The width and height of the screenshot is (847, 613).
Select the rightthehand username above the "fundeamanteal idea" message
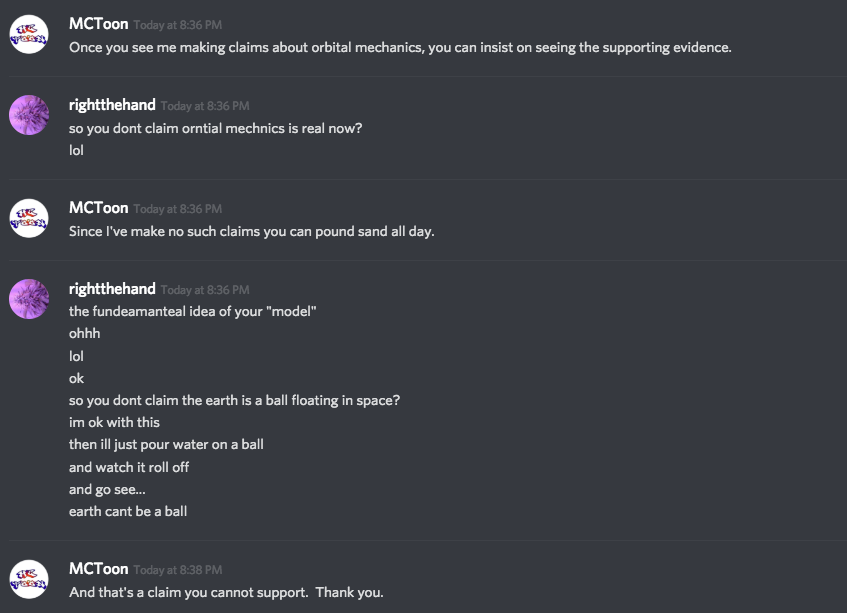click(x=112, y=289)
